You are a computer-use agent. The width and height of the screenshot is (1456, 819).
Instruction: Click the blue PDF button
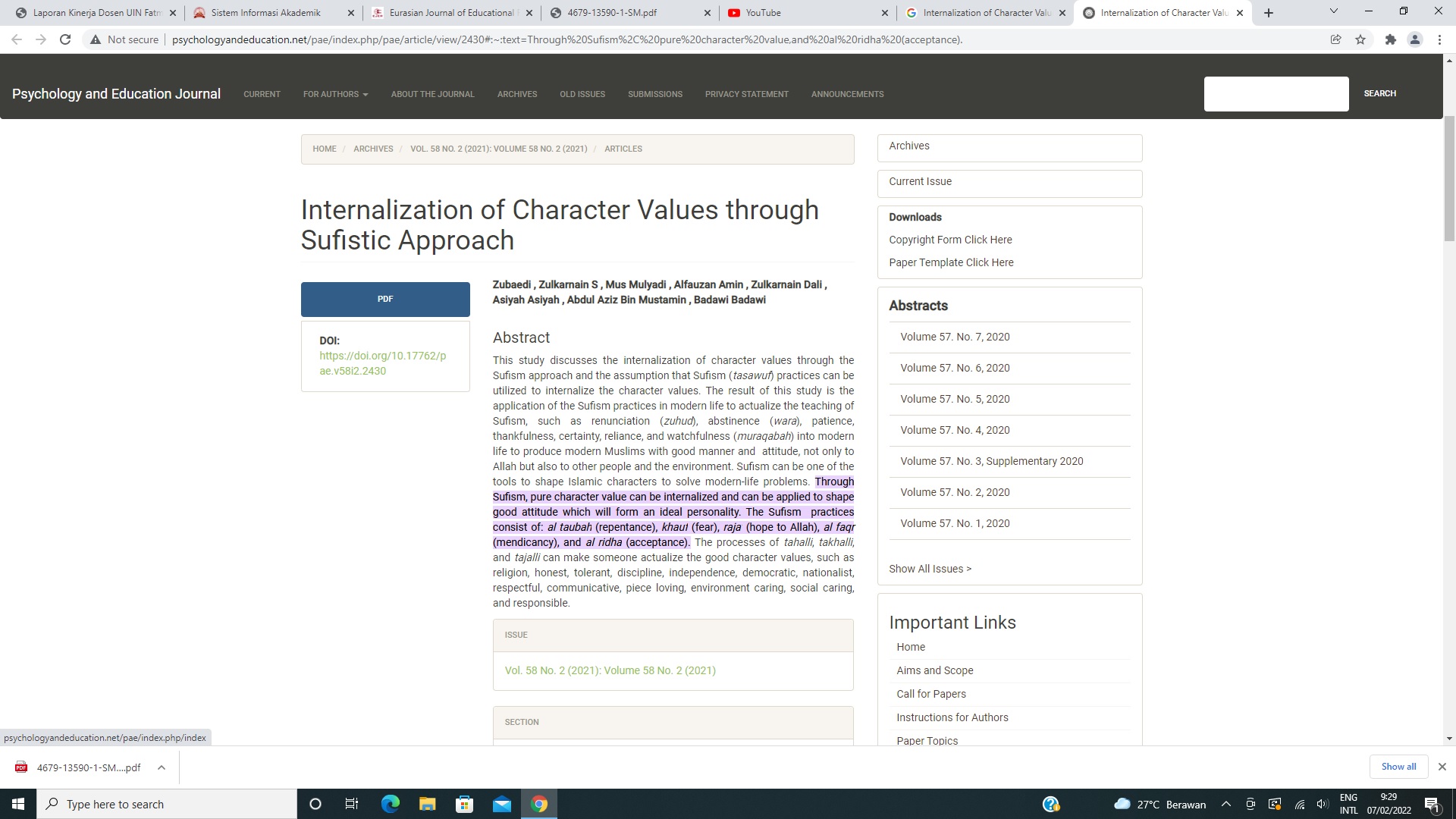point(385,299)
